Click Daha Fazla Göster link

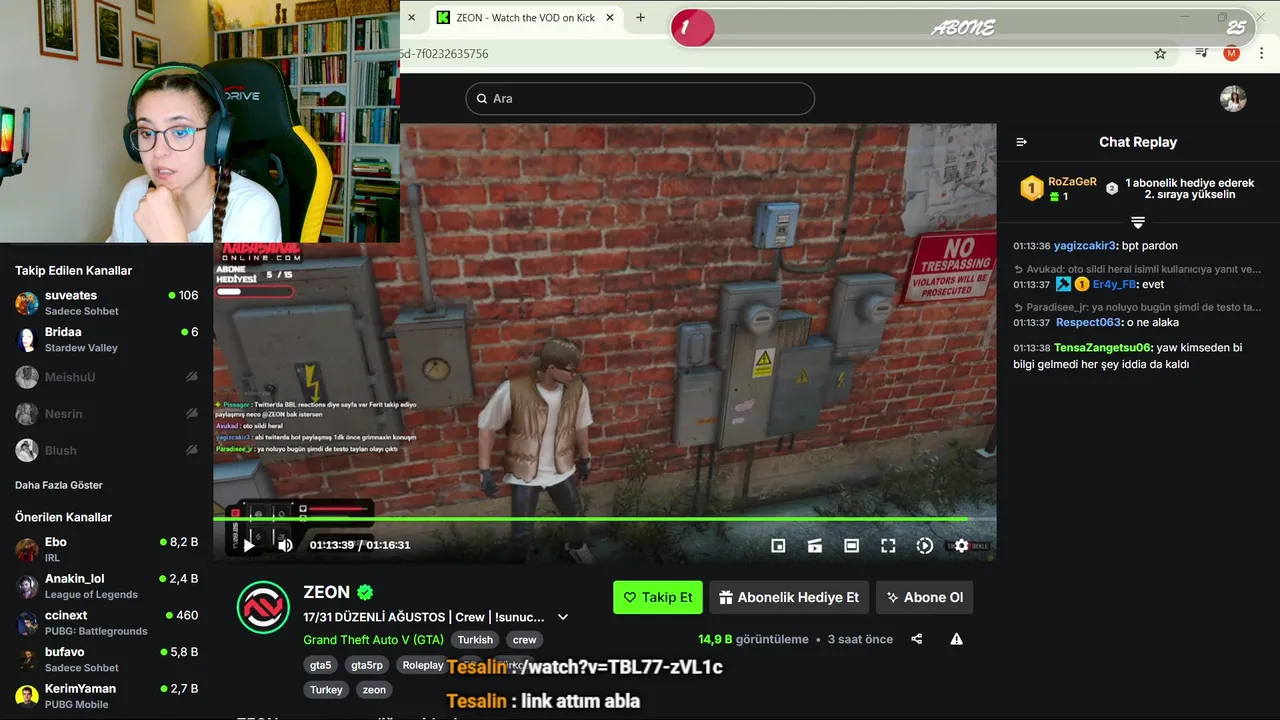pyautogui.click(x=59, y=485)
